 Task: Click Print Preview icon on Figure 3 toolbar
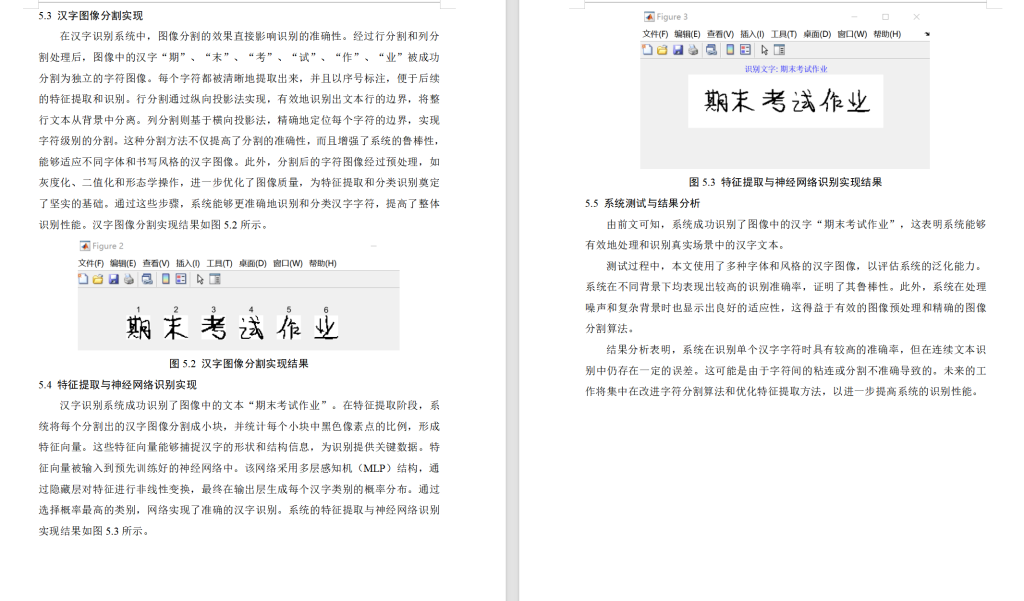tap(711, 50)
